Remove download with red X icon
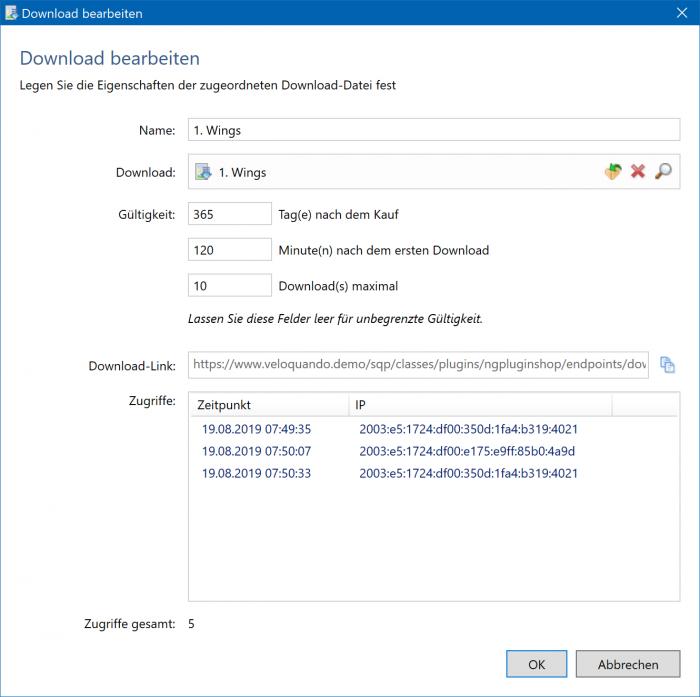This screenshot has height=697, width=700. (638, 172)
